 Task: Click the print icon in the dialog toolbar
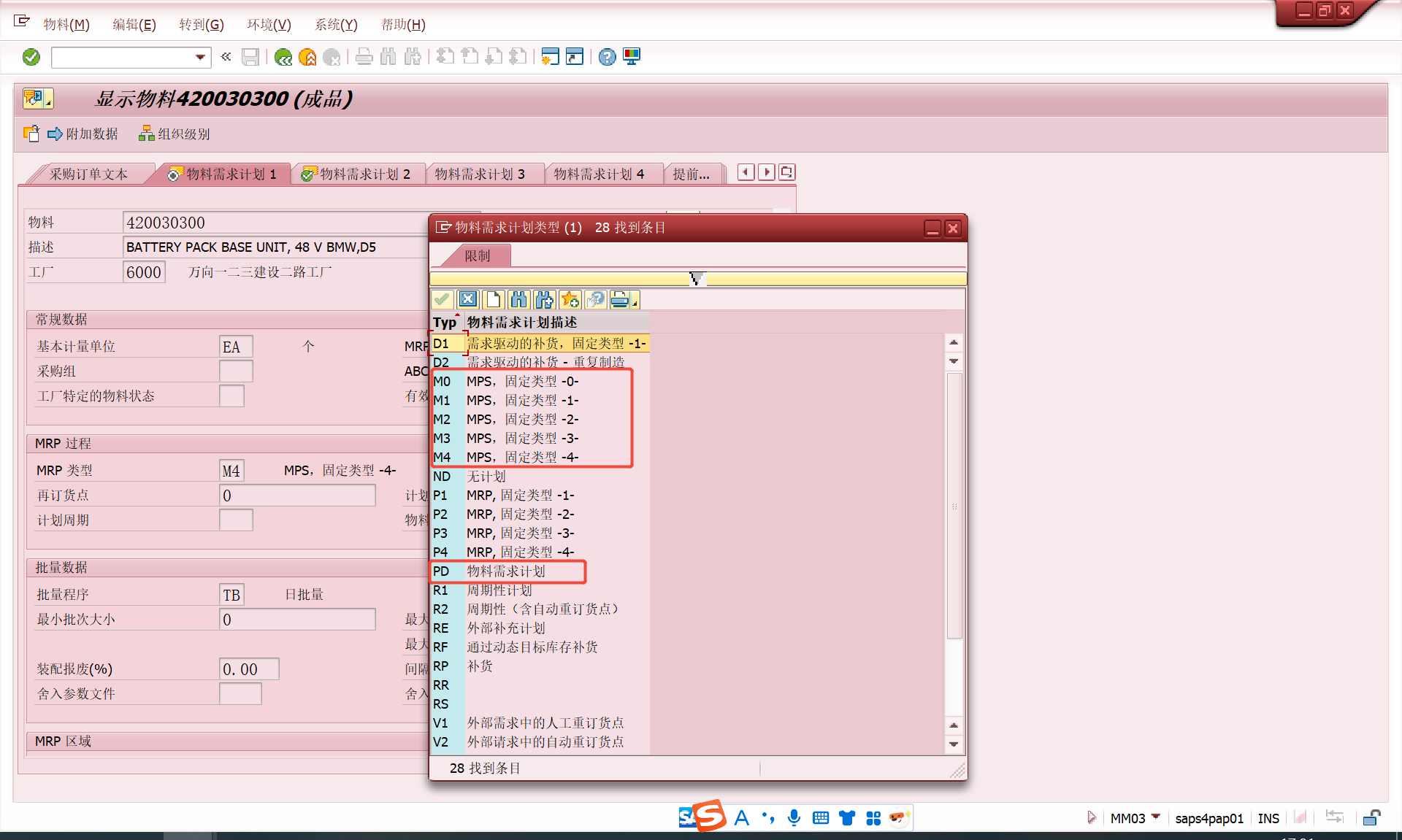pyautogui.click(x=620, y=299)
